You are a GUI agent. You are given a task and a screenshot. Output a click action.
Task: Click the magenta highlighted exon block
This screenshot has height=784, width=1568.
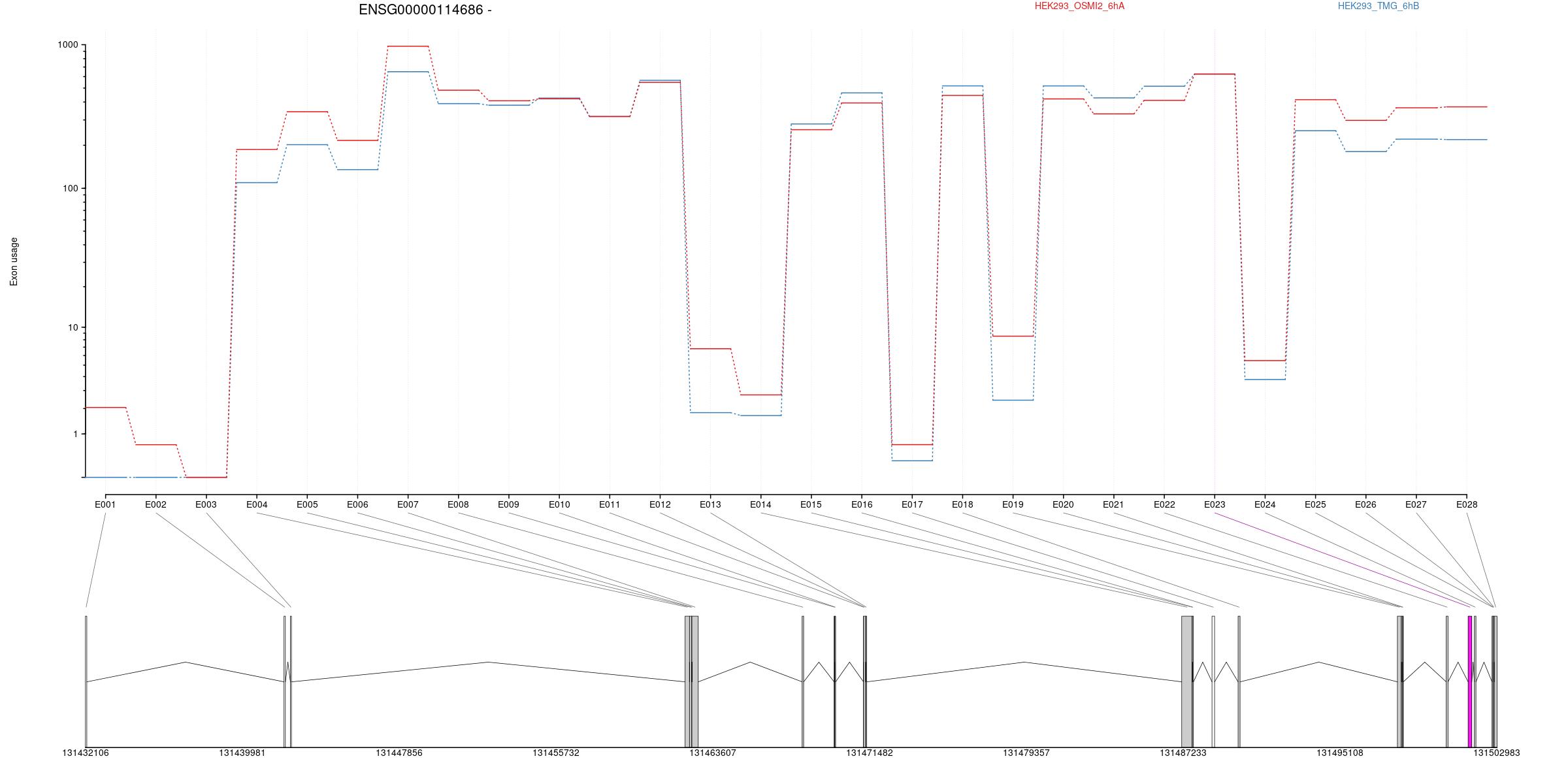1470,681
